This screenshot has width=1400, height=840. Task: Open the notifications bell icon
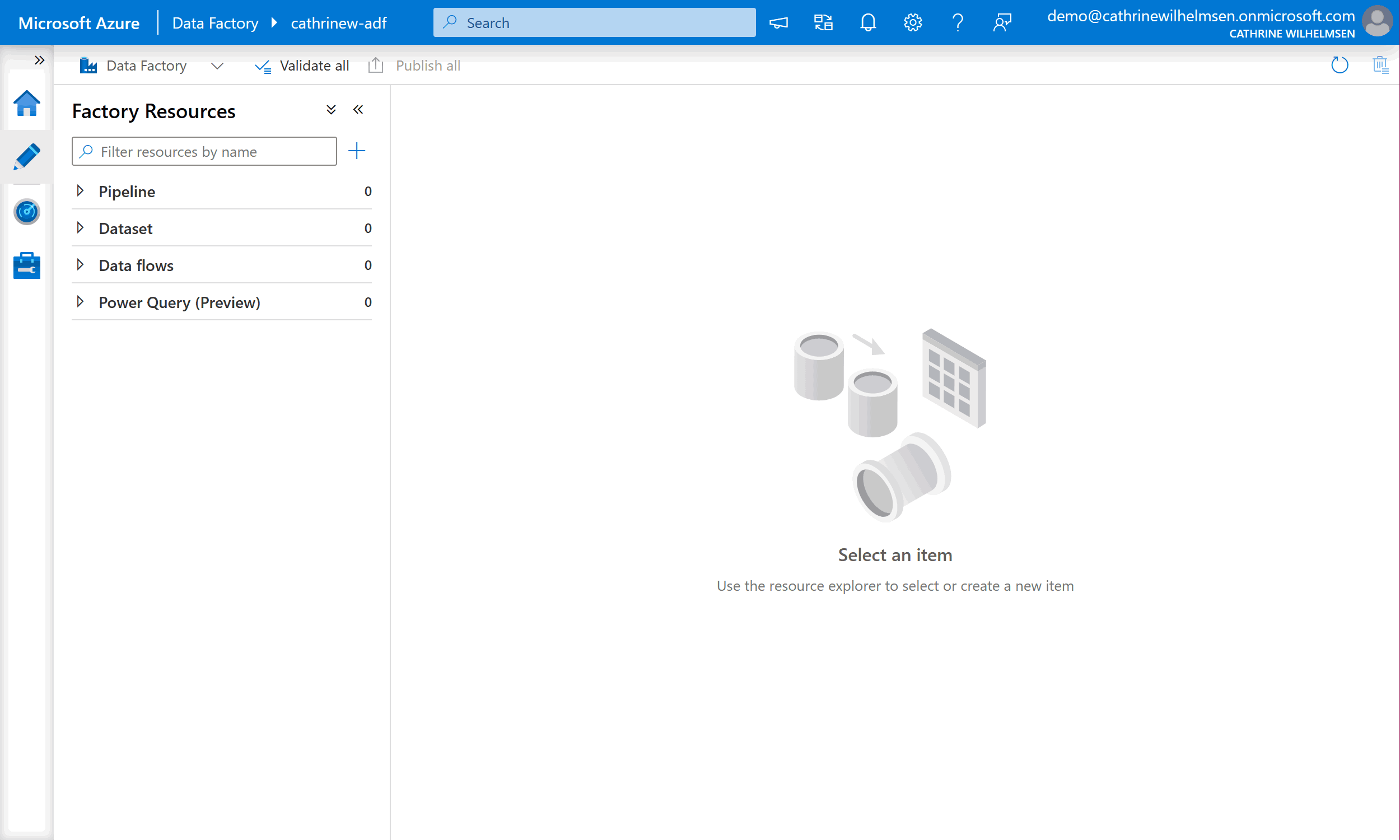tap(867, 22)
